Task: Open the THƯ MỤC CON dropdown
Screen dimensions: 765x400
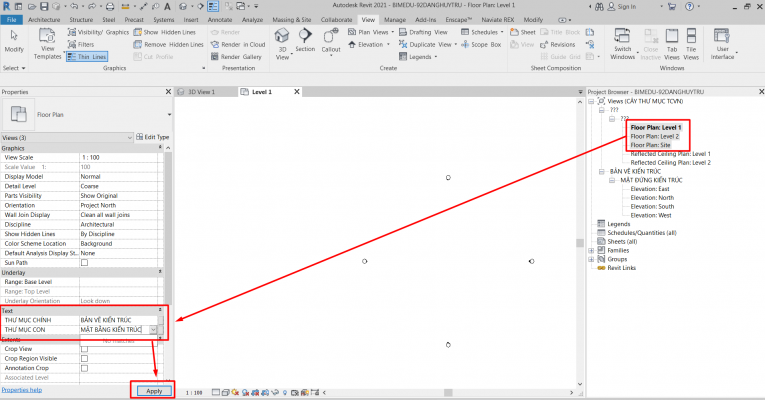Action: coord(154,329)
